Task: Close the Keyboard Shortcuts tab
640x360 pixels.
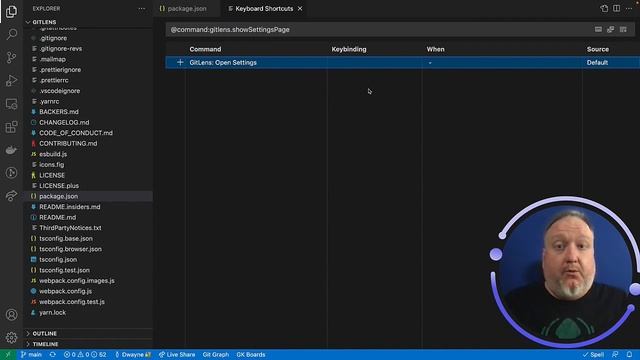Action: click(x=300, y=9)
